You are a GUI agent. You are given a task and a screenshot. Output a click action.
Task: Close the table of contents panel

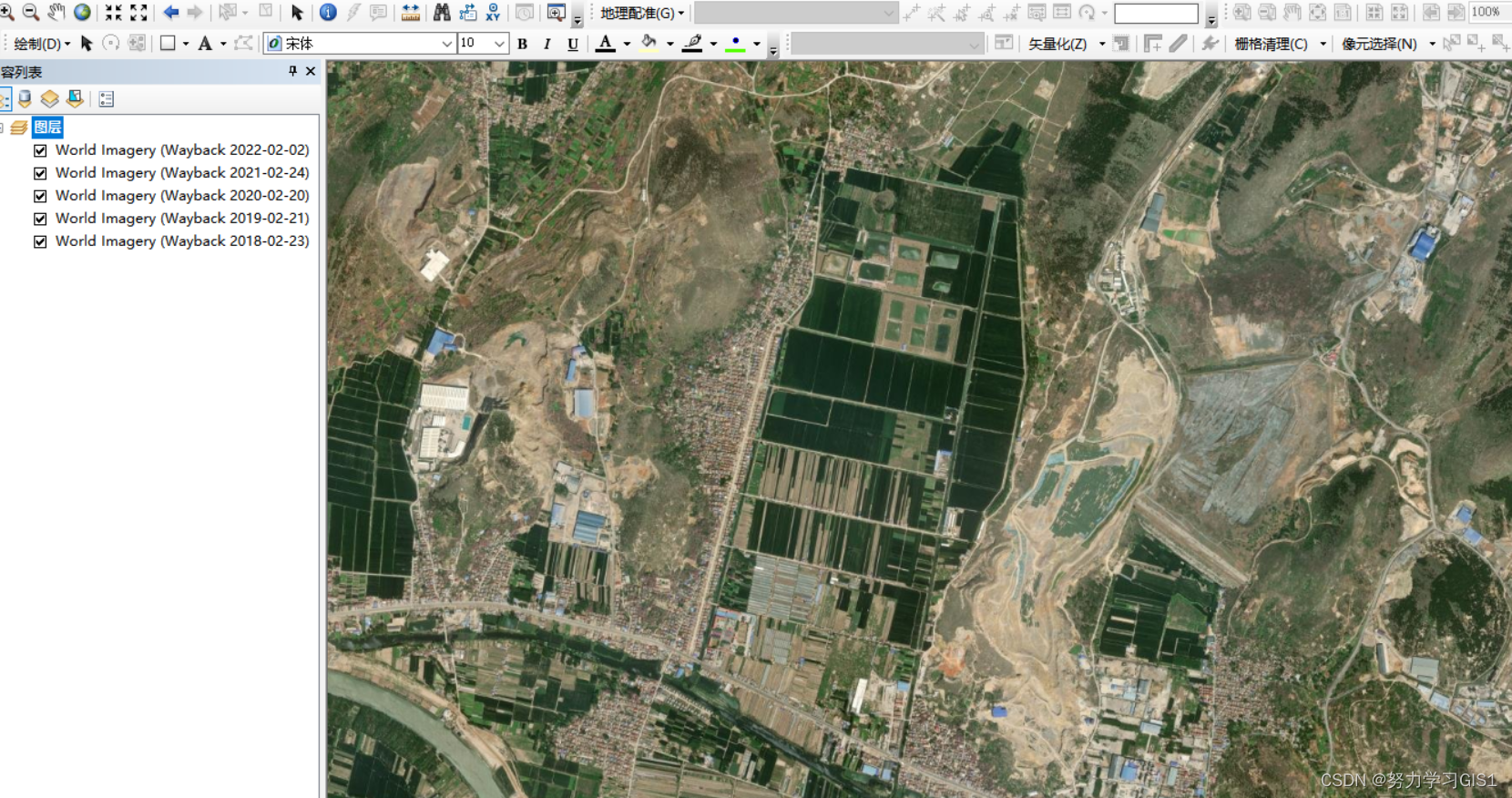tap(311, 71)
